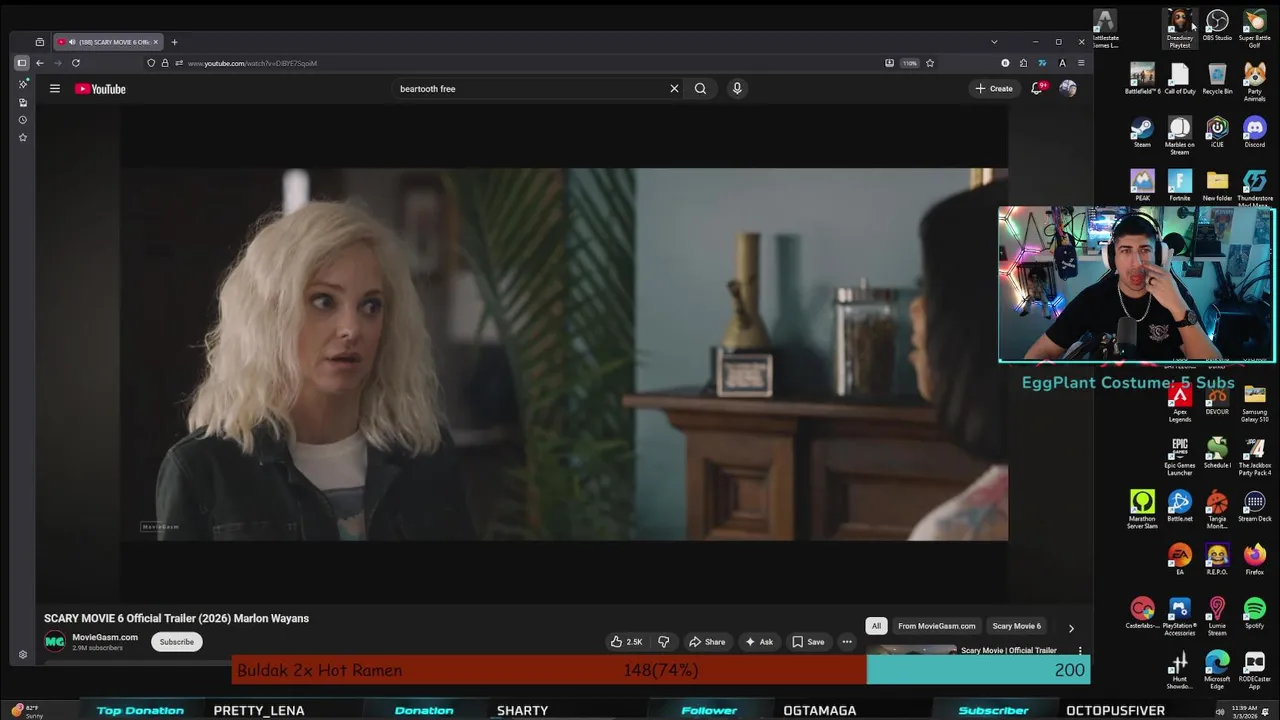This screenshot has width=1280, height=720.
Task: Like the video (2.5K)
Action: [626, 642]
